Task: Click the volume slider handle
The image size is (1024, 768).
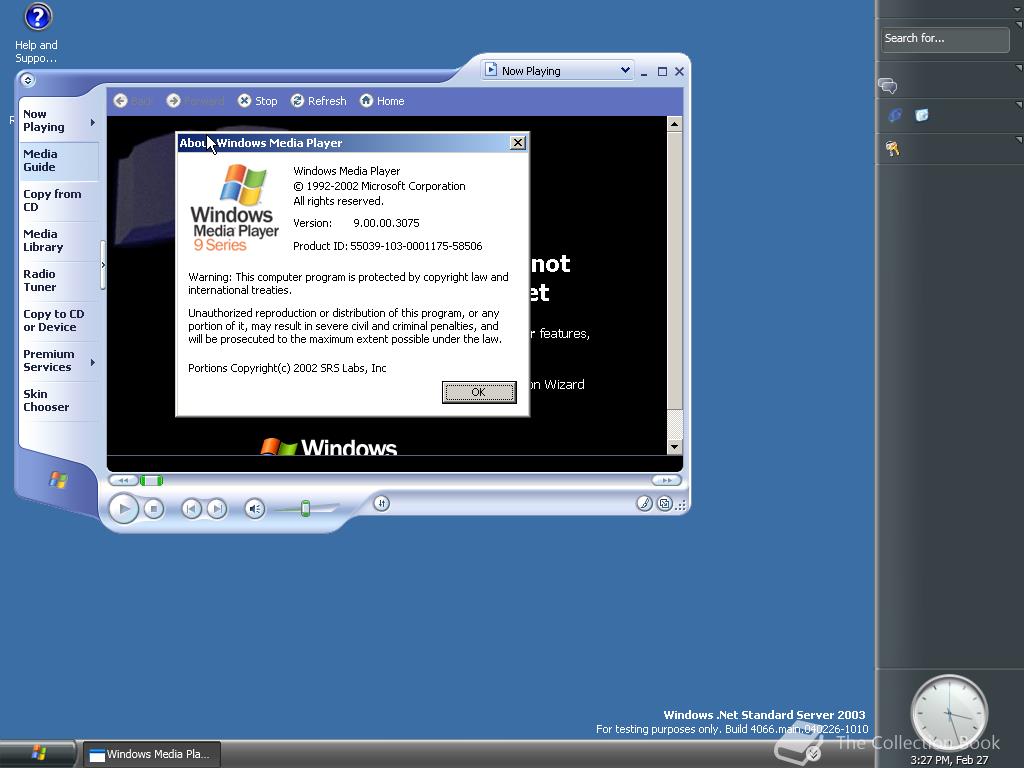Action: pos(305,508)
